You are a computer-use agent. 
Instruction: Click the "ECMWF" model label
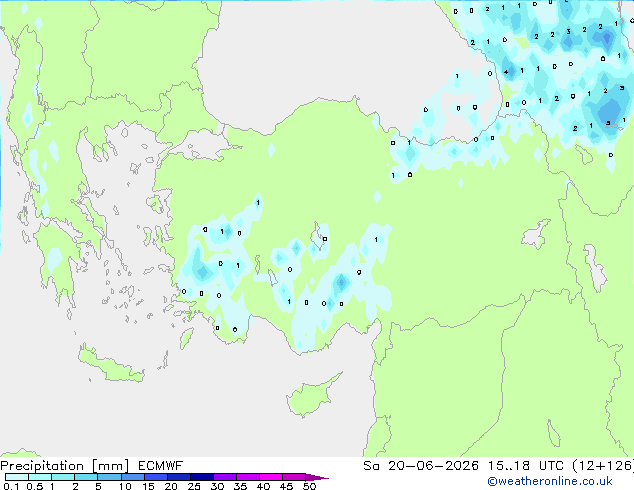[161, 466]
